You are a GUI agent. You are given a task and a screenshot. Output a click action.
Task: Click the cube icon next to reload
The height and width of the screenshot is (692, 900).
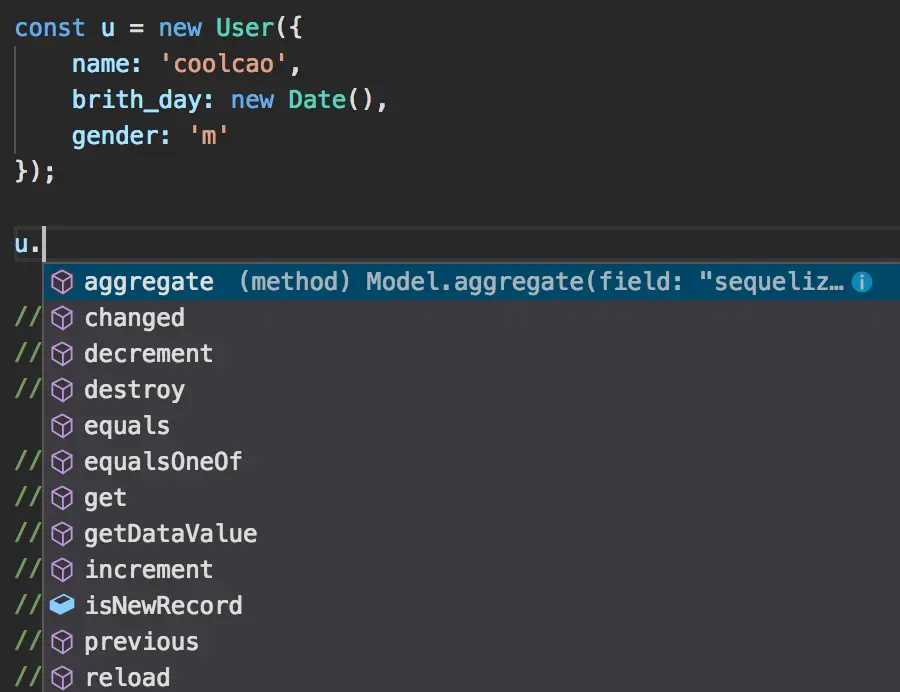tap(62, 678)
